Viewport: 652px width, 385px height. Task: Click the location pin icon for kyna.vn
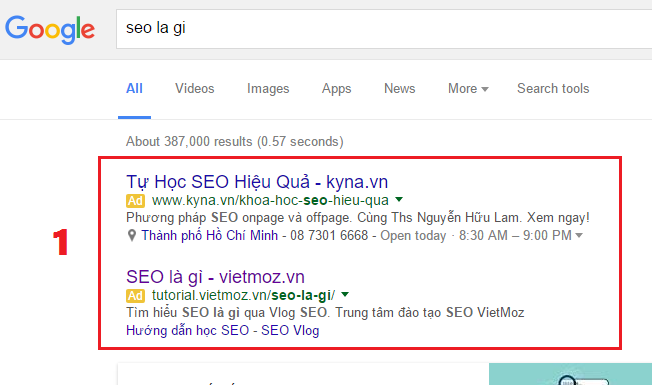132,236
